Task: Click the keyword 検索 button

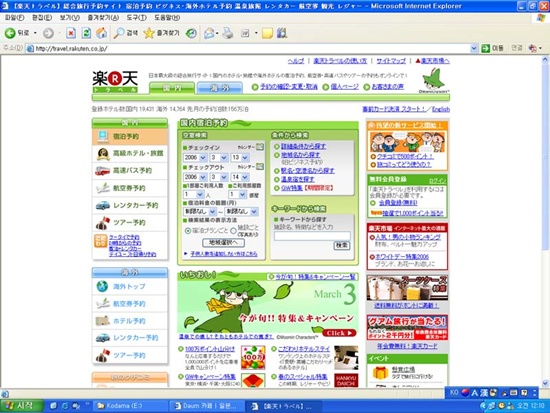Action: [341, 245]
